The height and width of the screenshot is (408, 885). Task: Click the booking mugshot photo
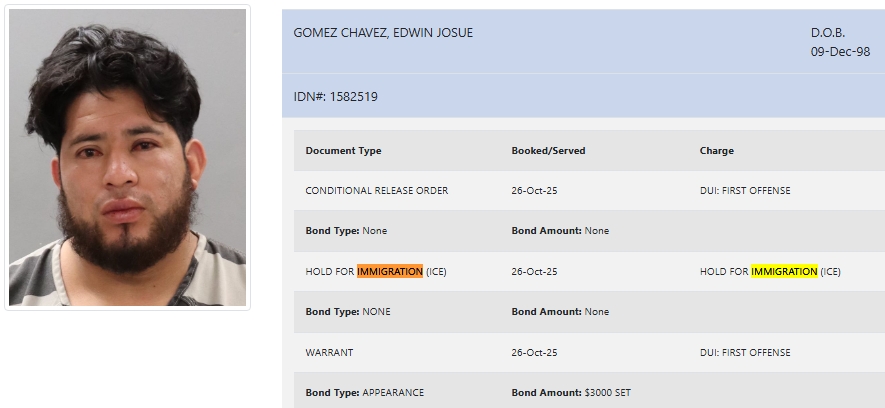pyautogui.click(x=127, y=158)
